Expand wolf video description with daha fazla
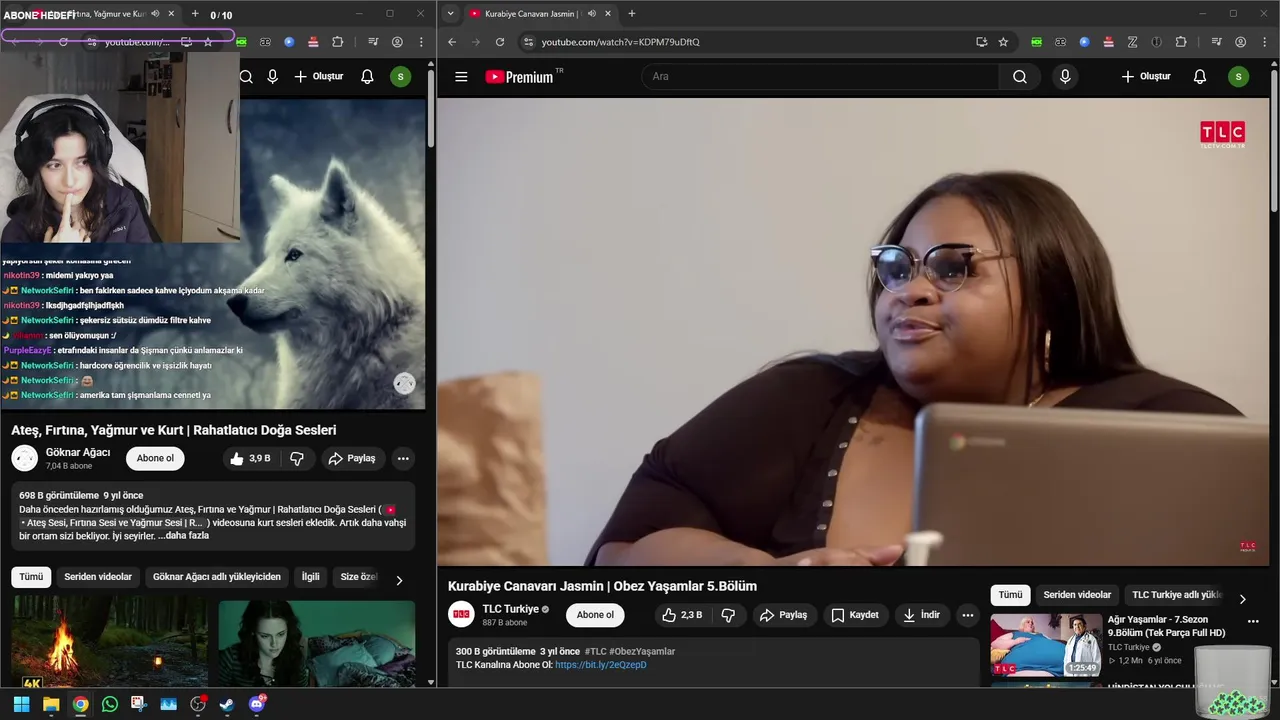 tap(187, 535)
